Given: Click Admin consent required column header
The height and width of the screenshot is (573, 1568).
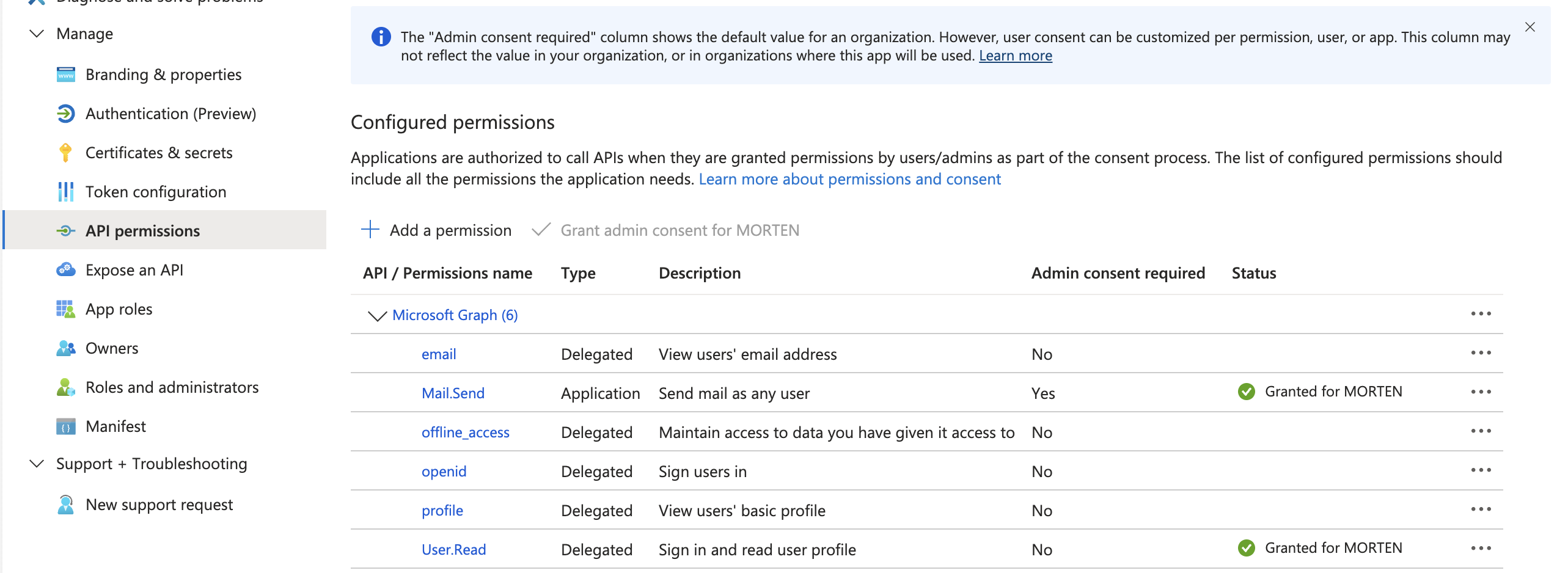Looking at the screenshot, I should 1118,273.
